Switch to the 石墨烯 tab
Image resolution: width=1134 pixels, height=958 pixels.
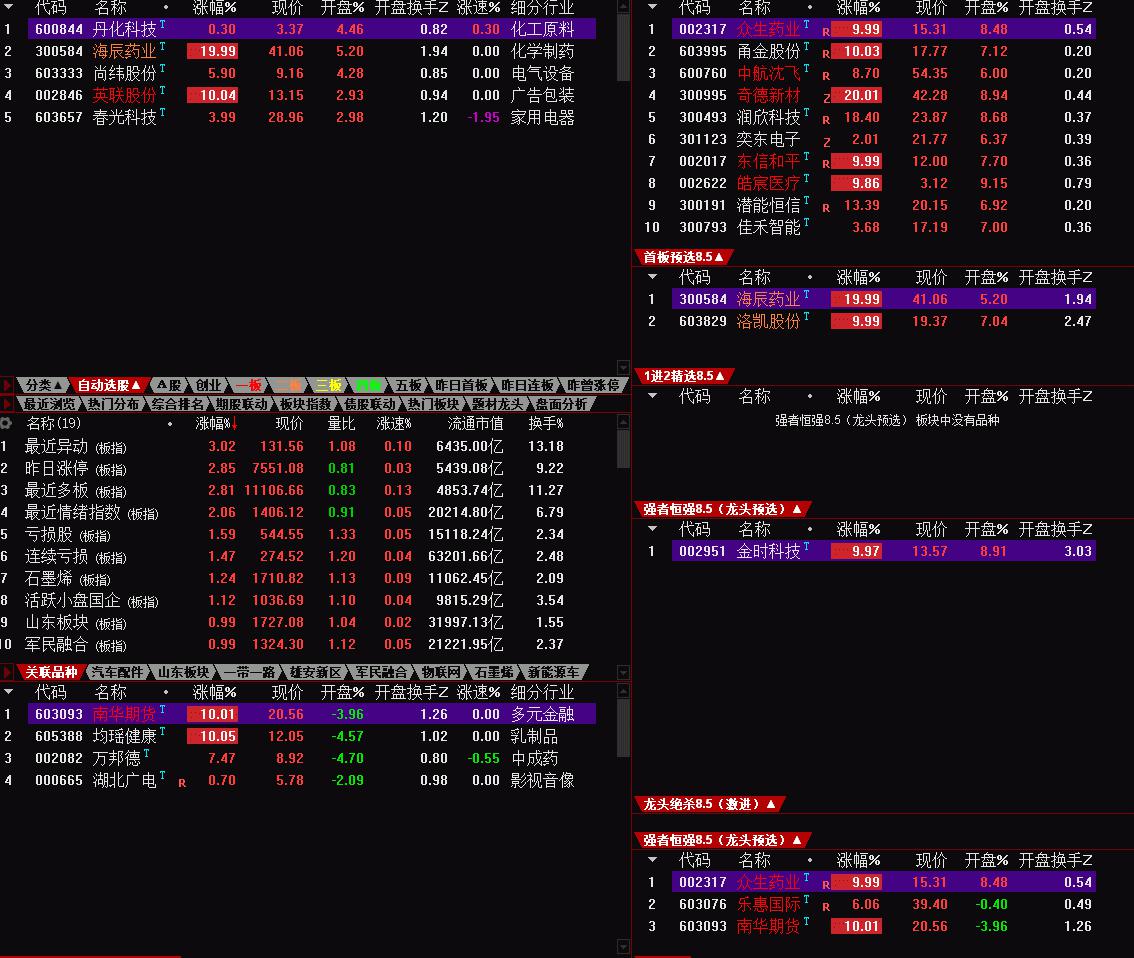494,672
